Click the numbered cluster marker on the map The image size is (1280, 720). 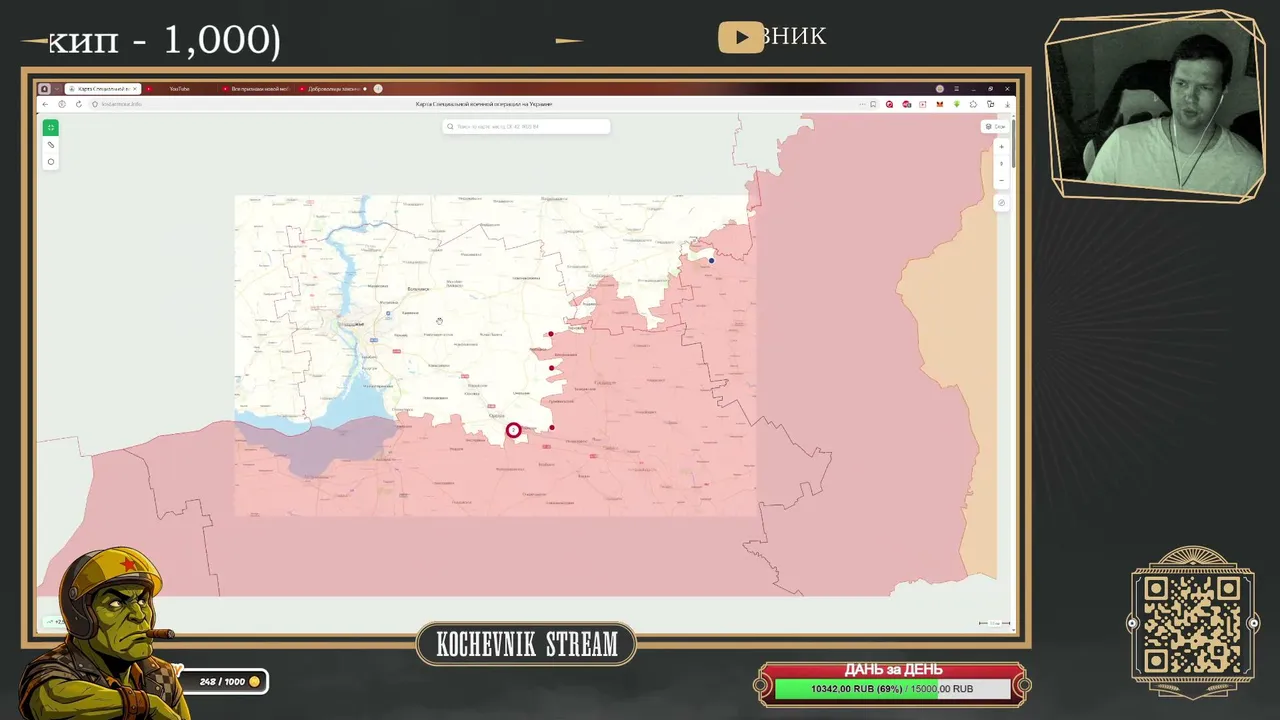[x=513, y=430]
